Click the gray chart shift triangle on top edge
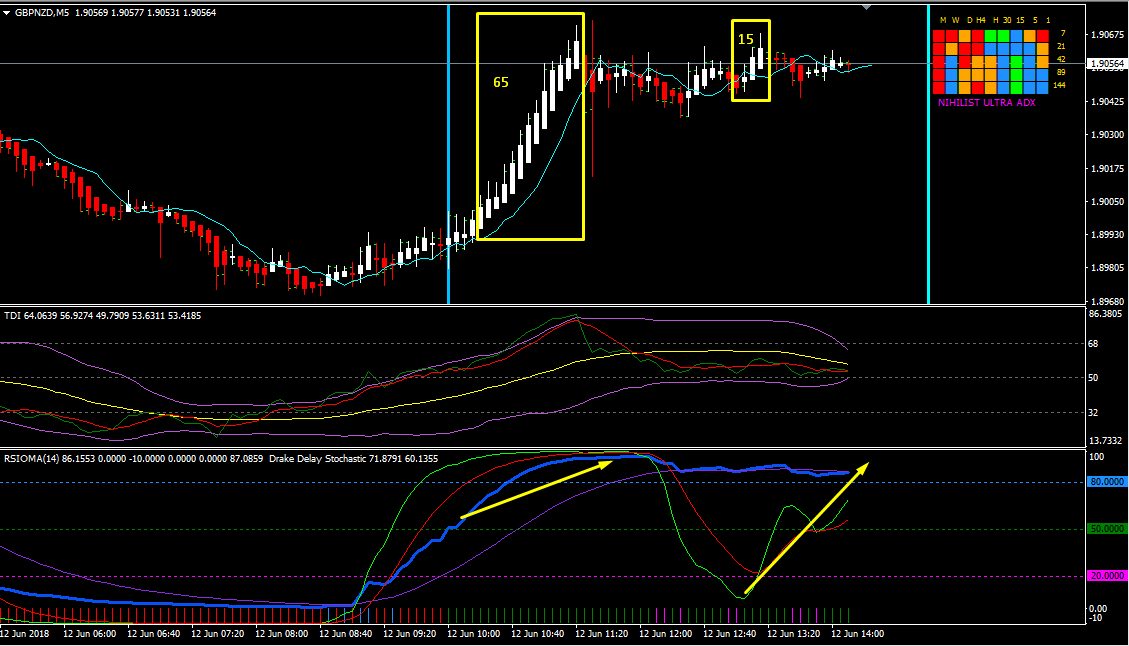This screenshot has width=1129, height=646. (x=867, y=7)
